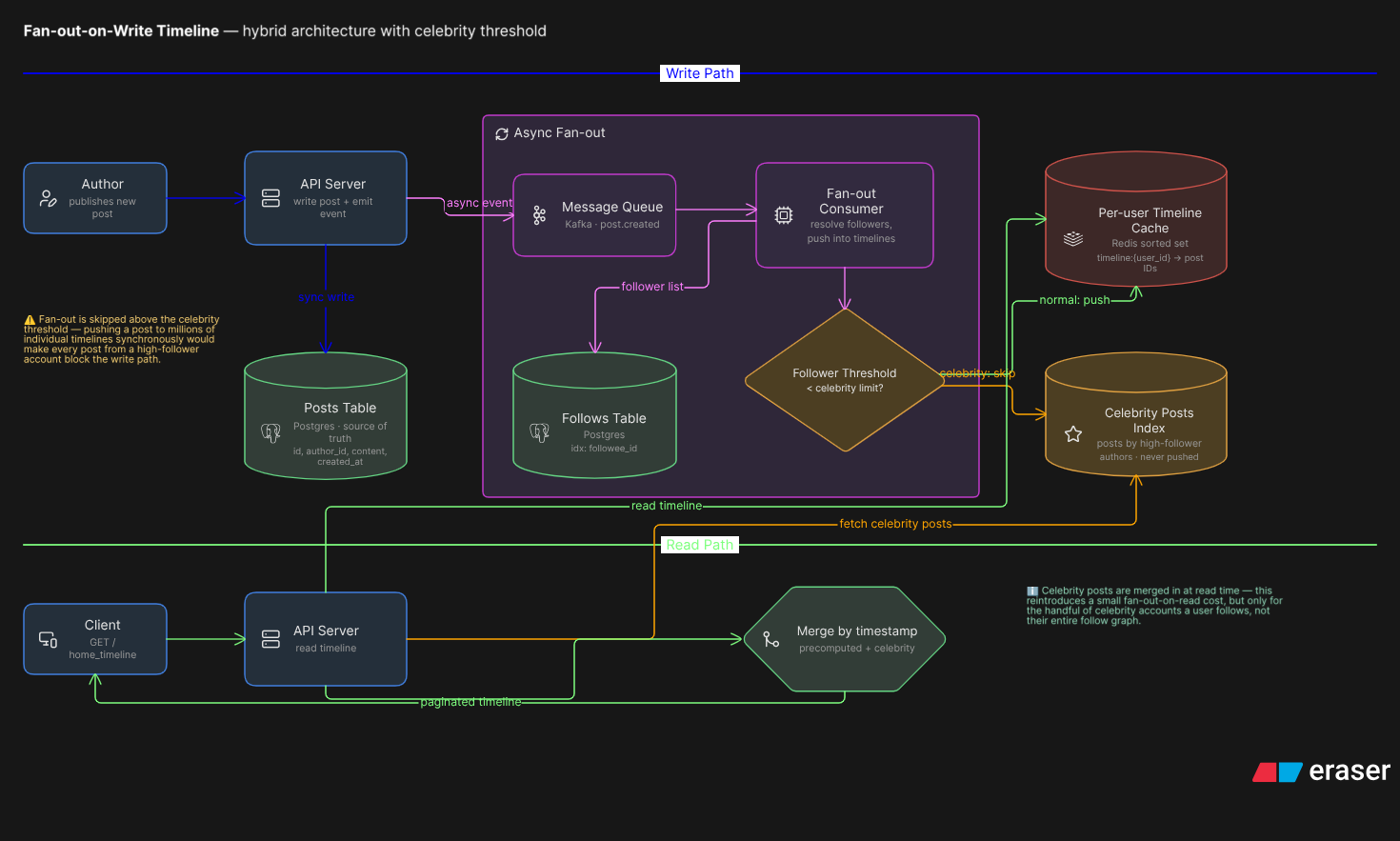Click the Message Queue node title
1400x841 pixels.
tap(612, 207)
